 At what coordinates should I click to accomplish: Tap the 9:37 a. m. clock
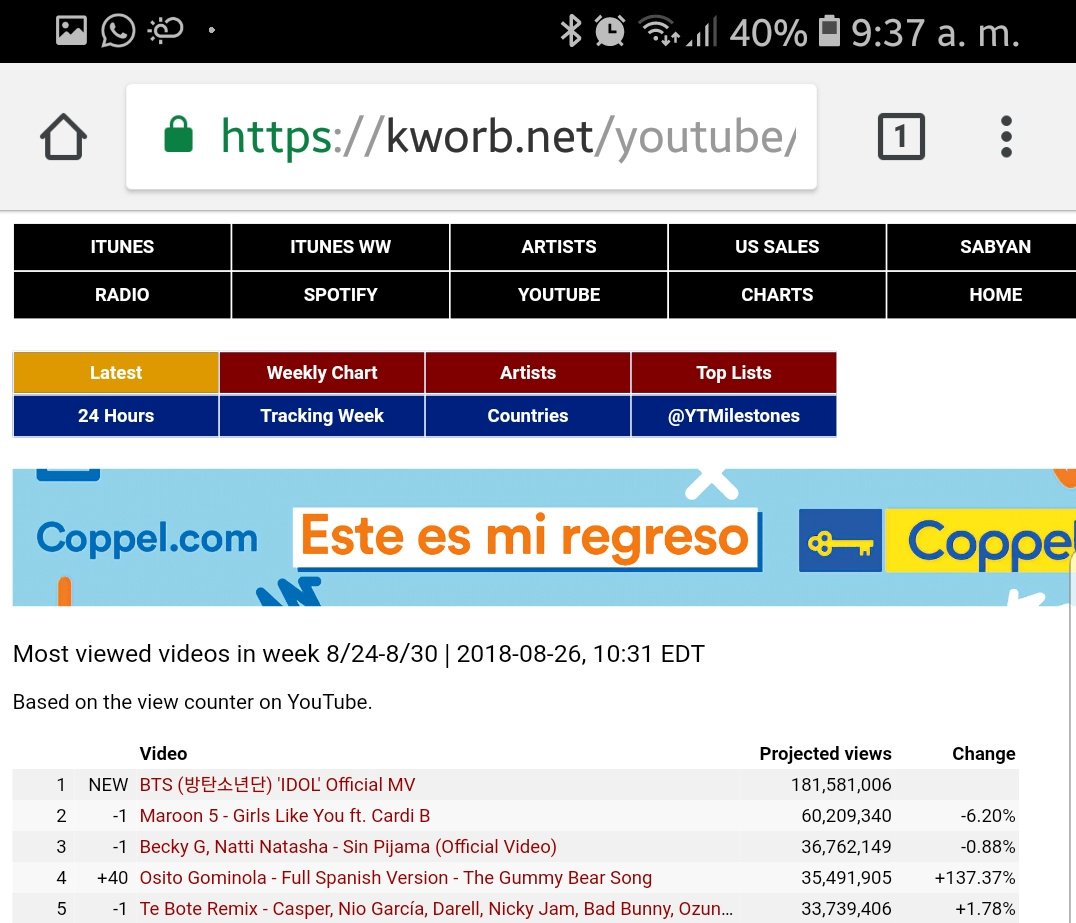point(935,32)
